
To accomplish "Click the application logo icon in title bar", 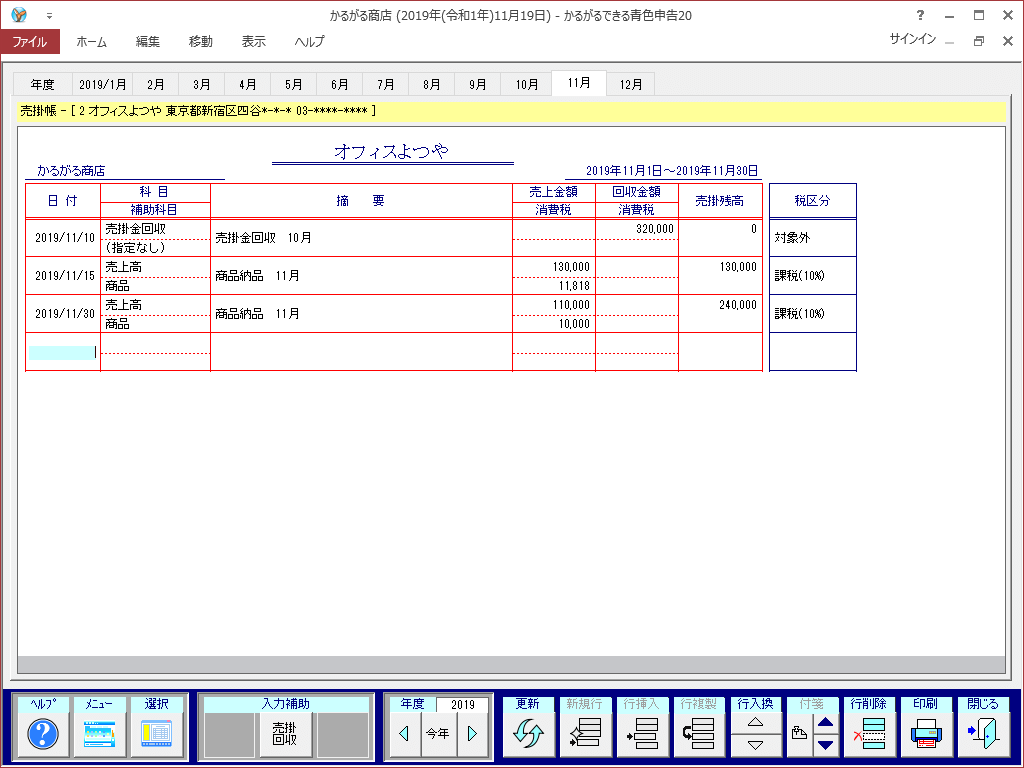I will (20, 14).
